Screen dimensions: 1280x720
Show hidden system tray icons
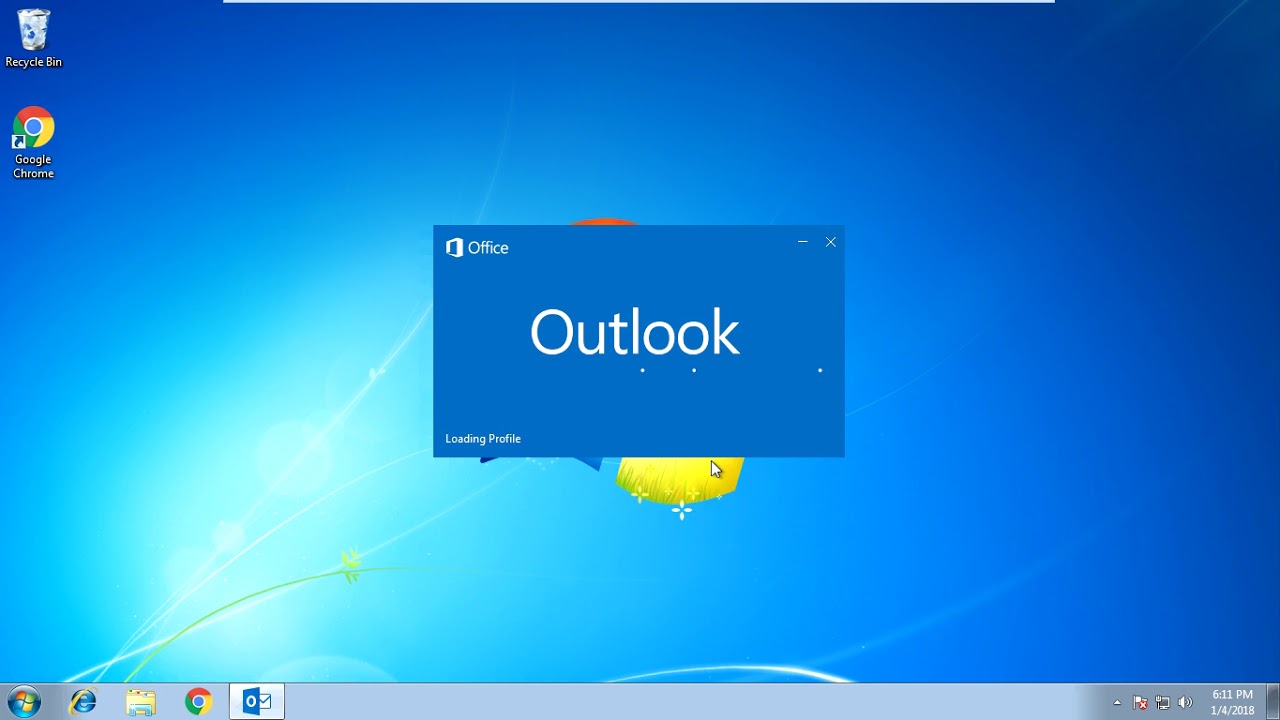1117,703
